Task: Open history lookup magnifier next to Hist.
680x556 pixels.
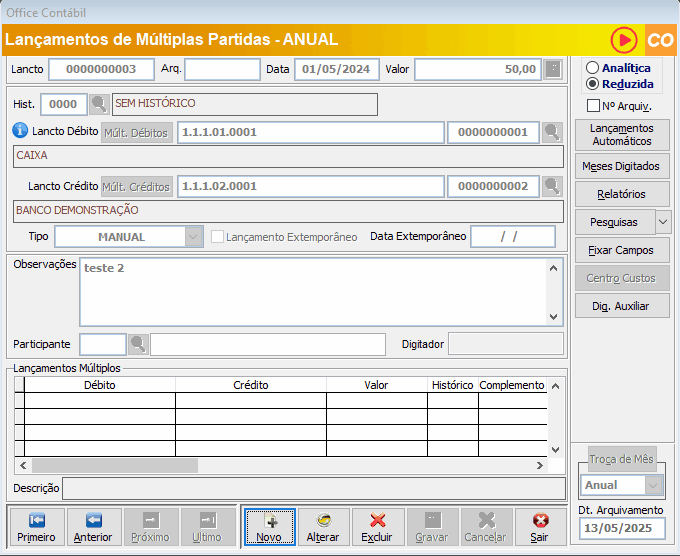Action: coord(99,104)
